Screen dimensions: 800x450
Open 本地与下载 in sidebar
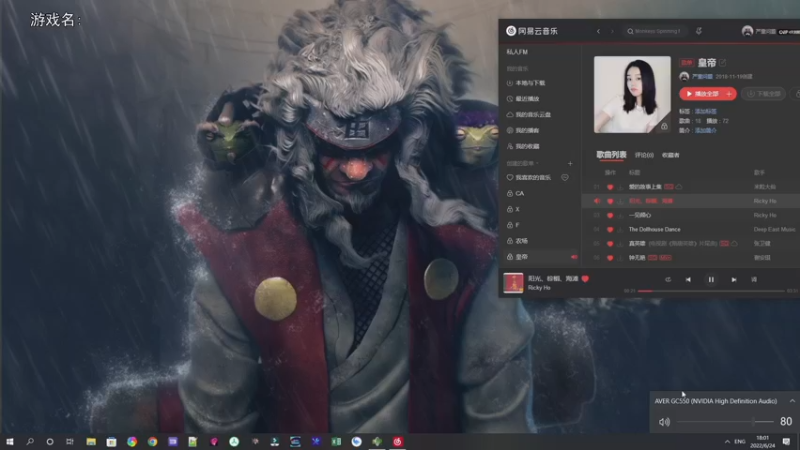tap(526, 83)
